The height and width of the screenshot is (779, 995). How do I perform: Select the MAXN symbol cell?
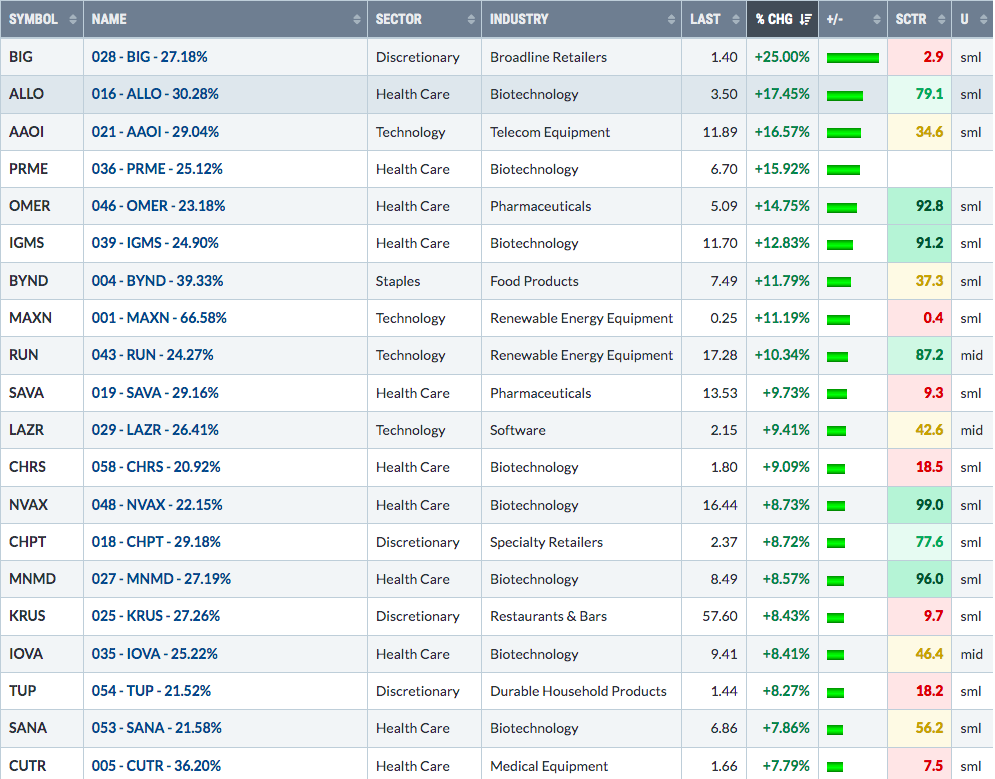point(42,318)
